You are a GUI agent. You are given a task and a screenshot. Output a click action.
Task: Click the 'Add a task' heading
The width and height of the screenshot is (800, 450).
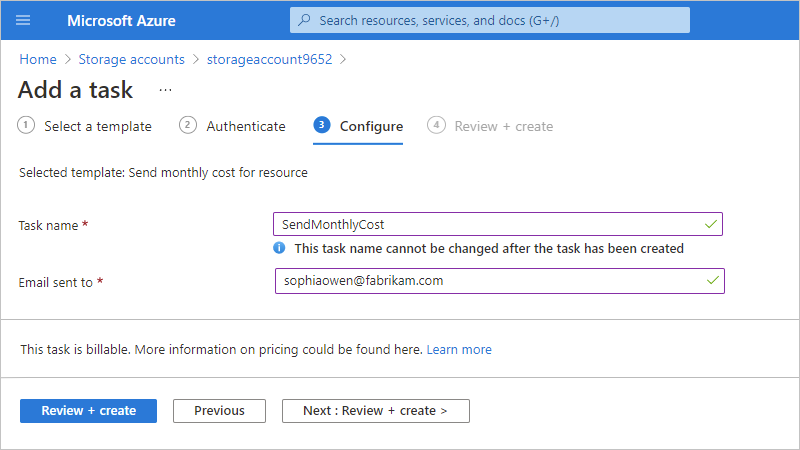(76, 90)
